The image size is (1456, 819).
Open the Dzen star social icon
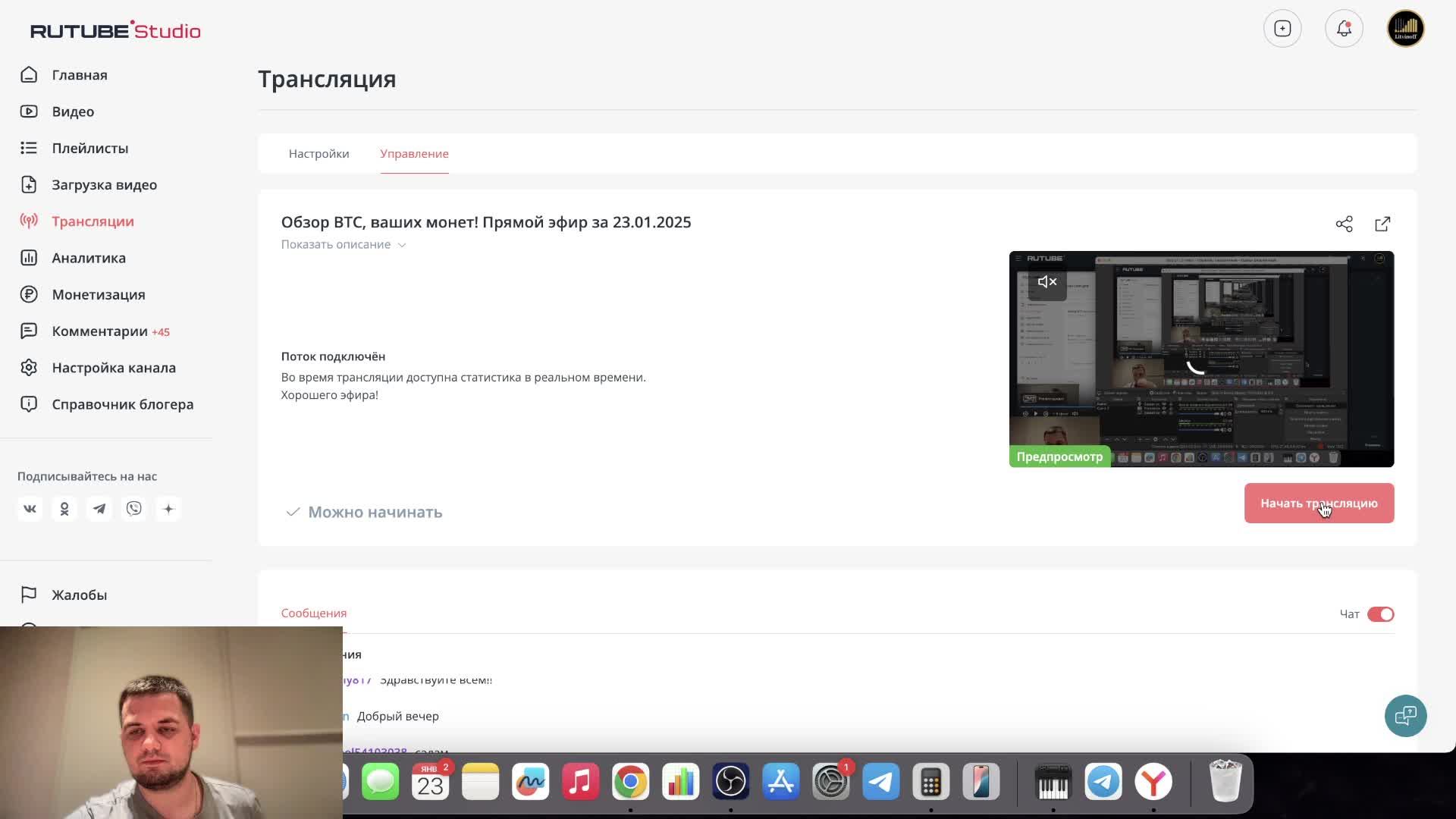point(168,509)
